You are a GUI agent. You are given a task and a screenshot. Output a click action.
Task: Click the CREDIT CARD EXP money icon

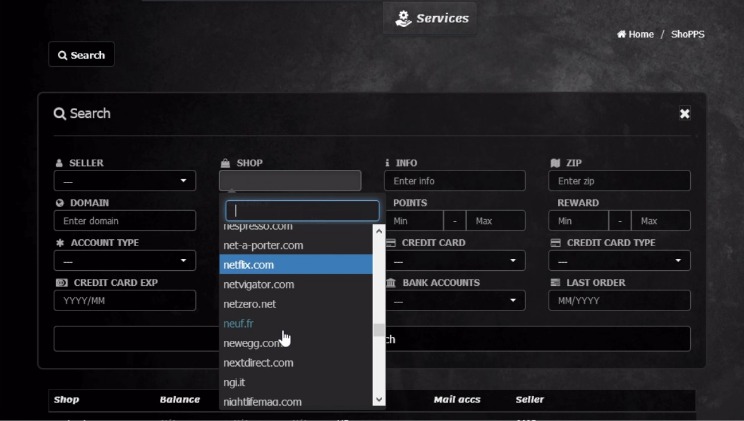62,283
